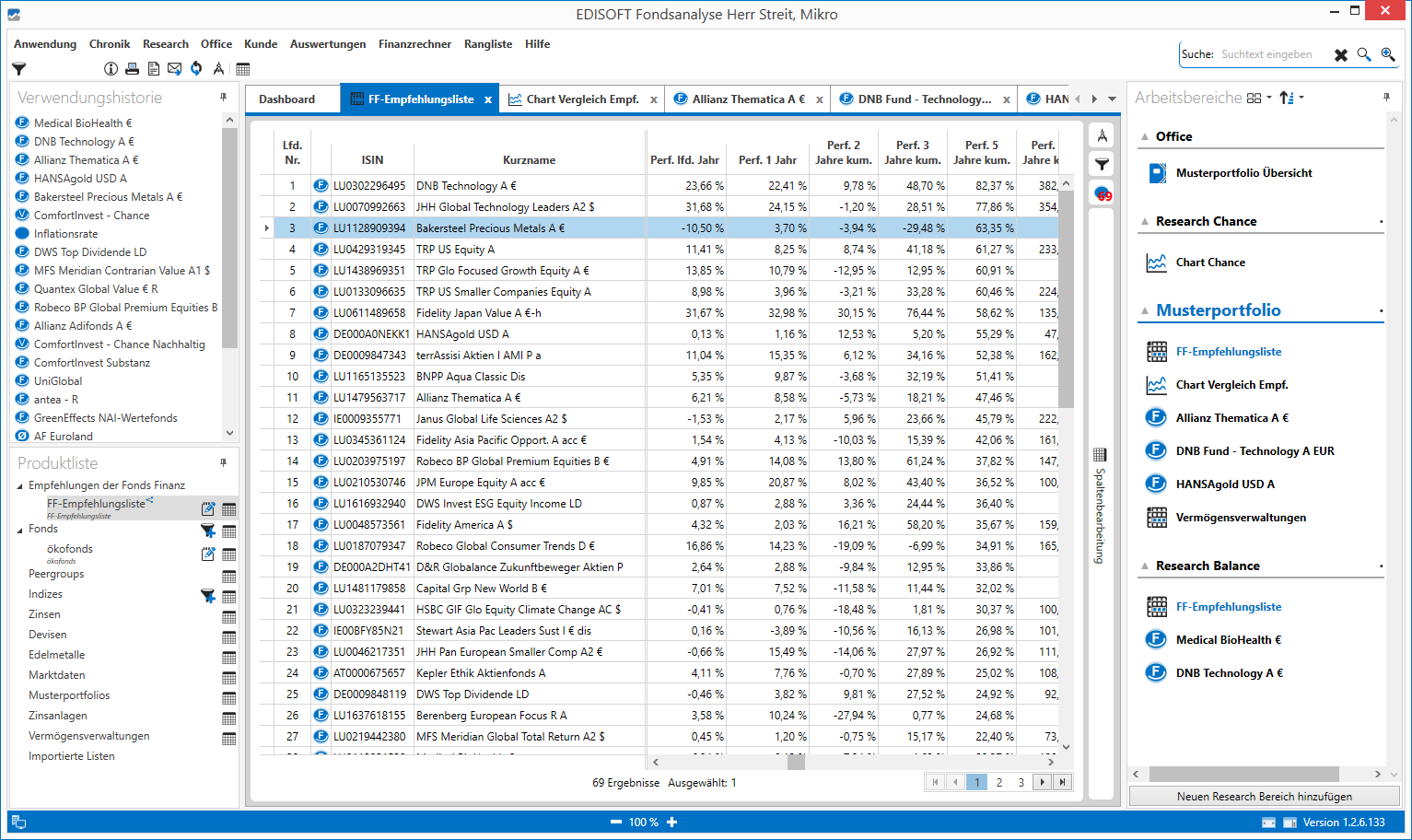This screenshot has height=840, width=1412.
Task: Click the 69 results badge icon
Action: point(1103,194)
